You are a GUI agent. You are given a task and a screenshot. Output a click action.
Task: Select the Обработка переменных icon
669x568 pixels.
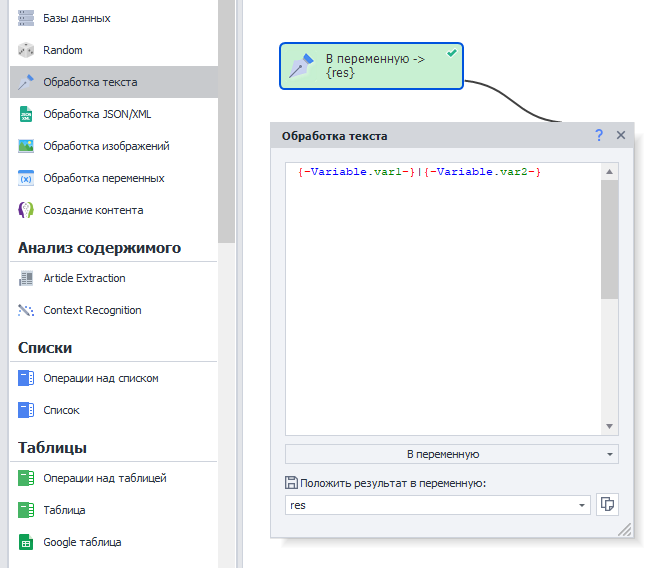coord(26,178)
